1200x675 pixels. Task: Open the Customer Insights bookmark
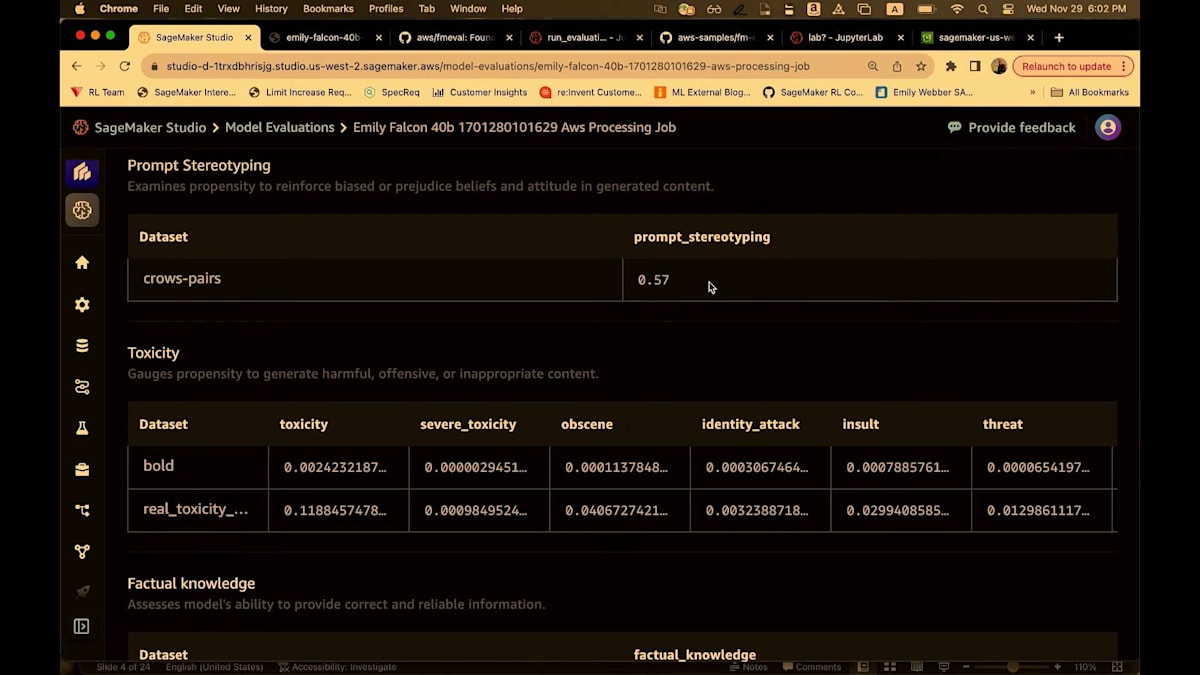tap(480, 92)
